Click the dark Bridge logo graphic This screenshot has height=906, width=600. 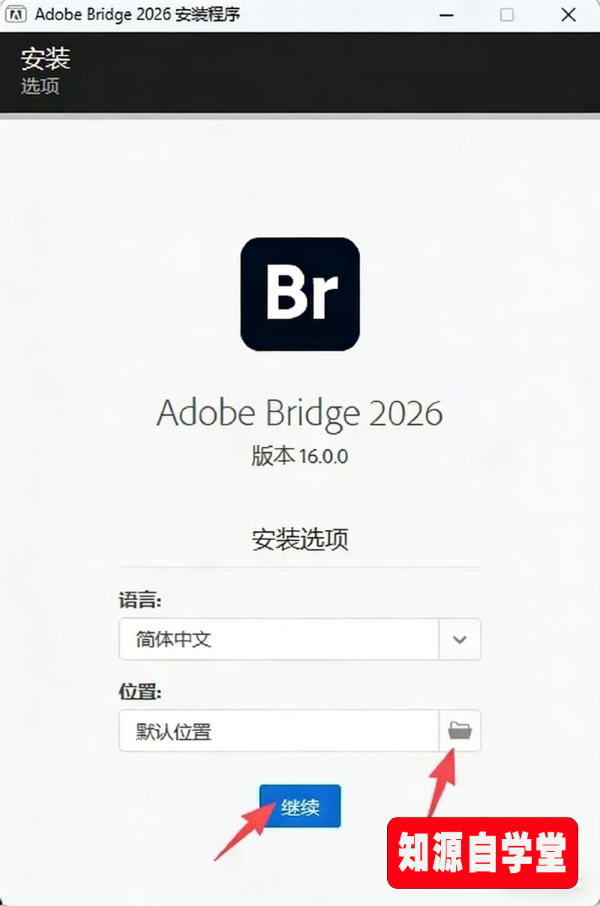[299, 293]
